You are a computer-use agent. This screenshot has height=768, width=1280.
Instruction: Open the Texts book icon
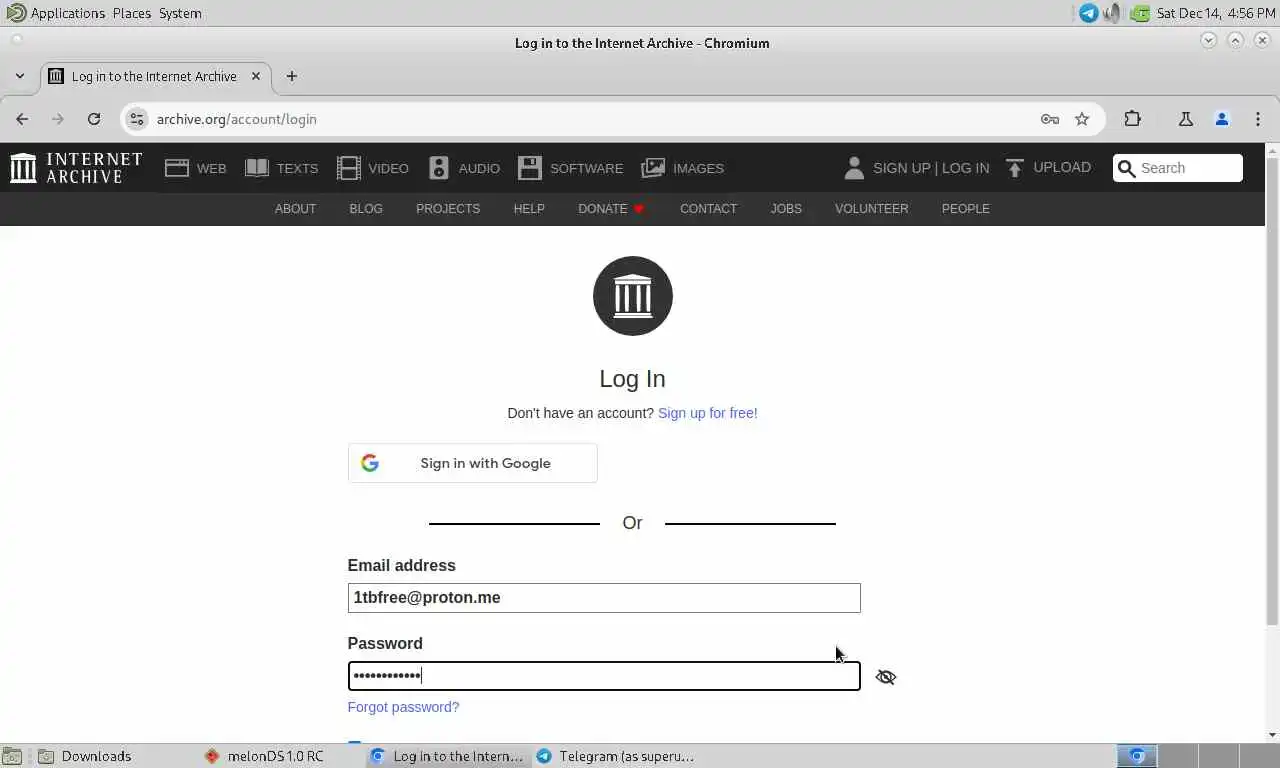(257, 168)
